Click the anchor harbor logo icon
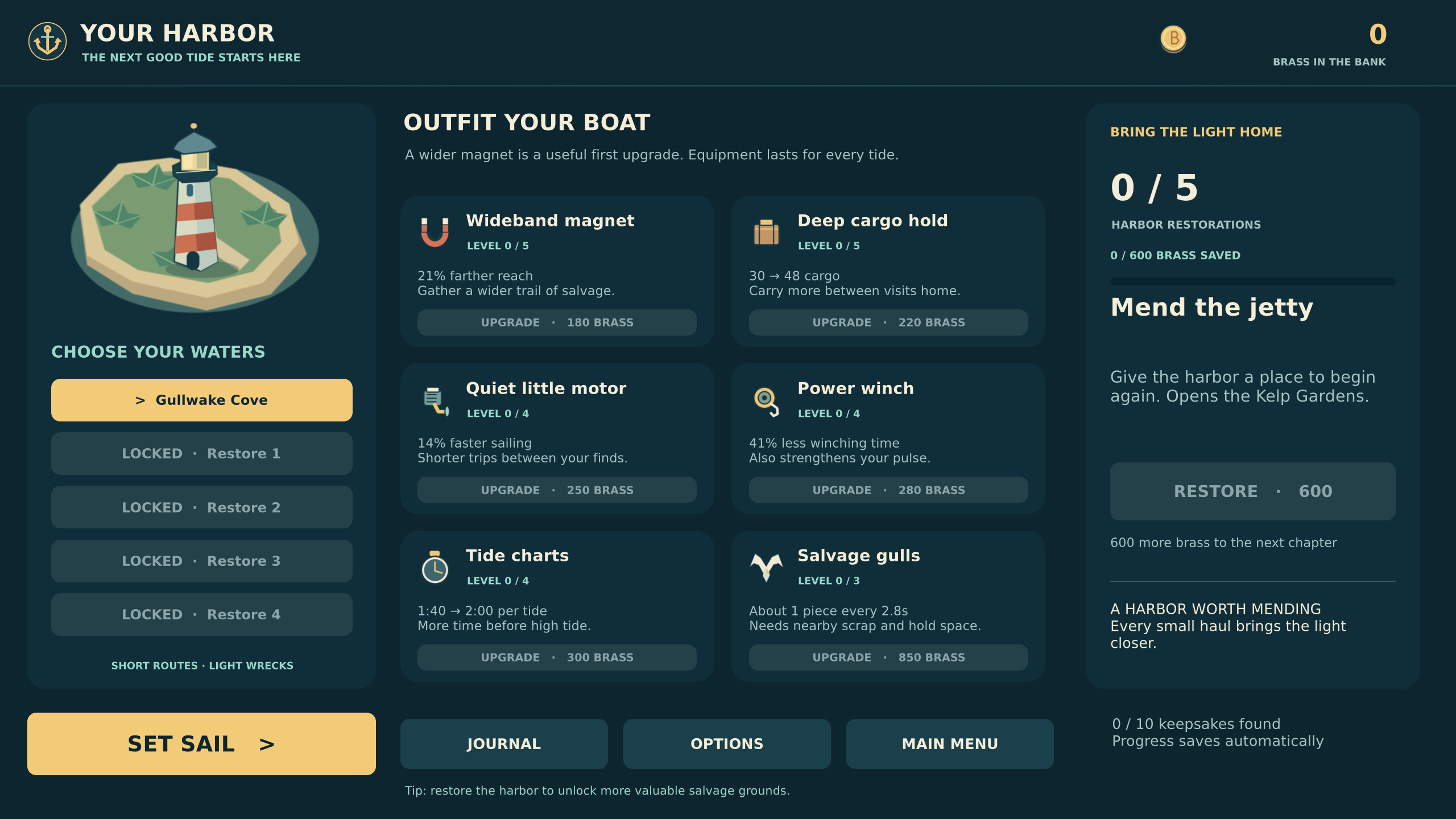The image size is (1456, 819). (x=48, y=42)
